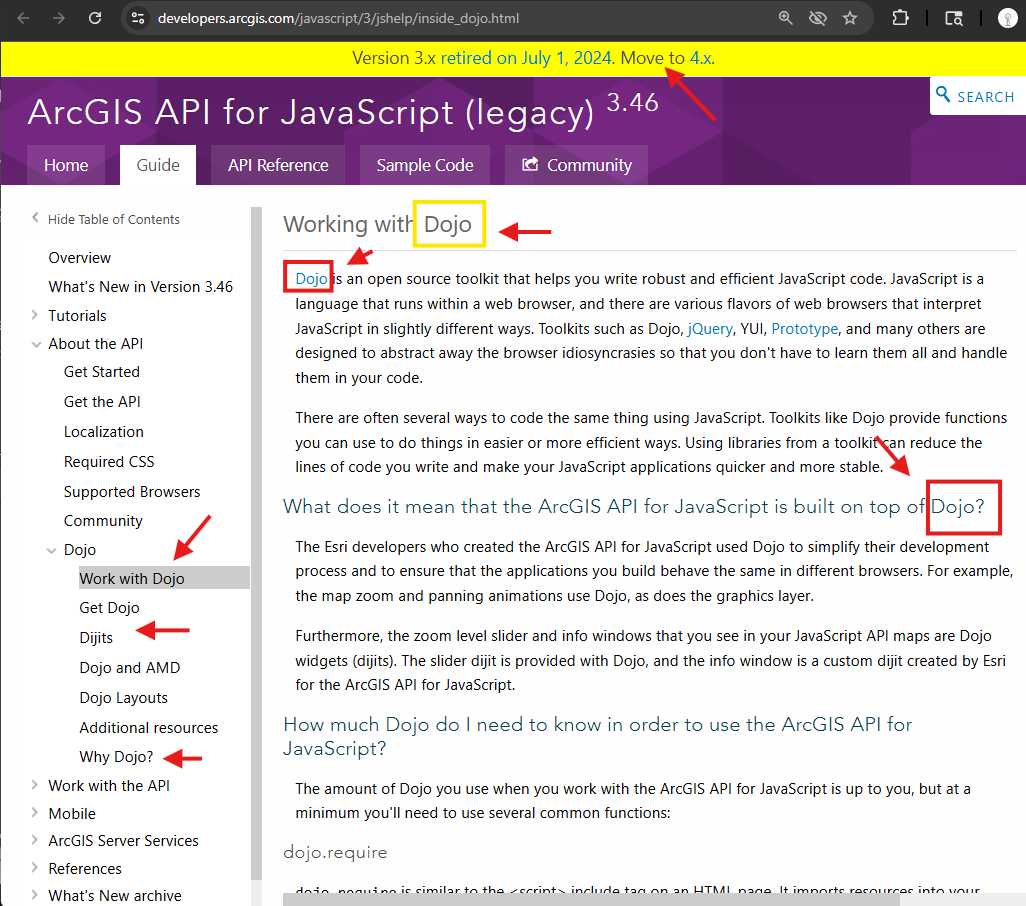Click the Hide Table of Contents chevron

35,218
